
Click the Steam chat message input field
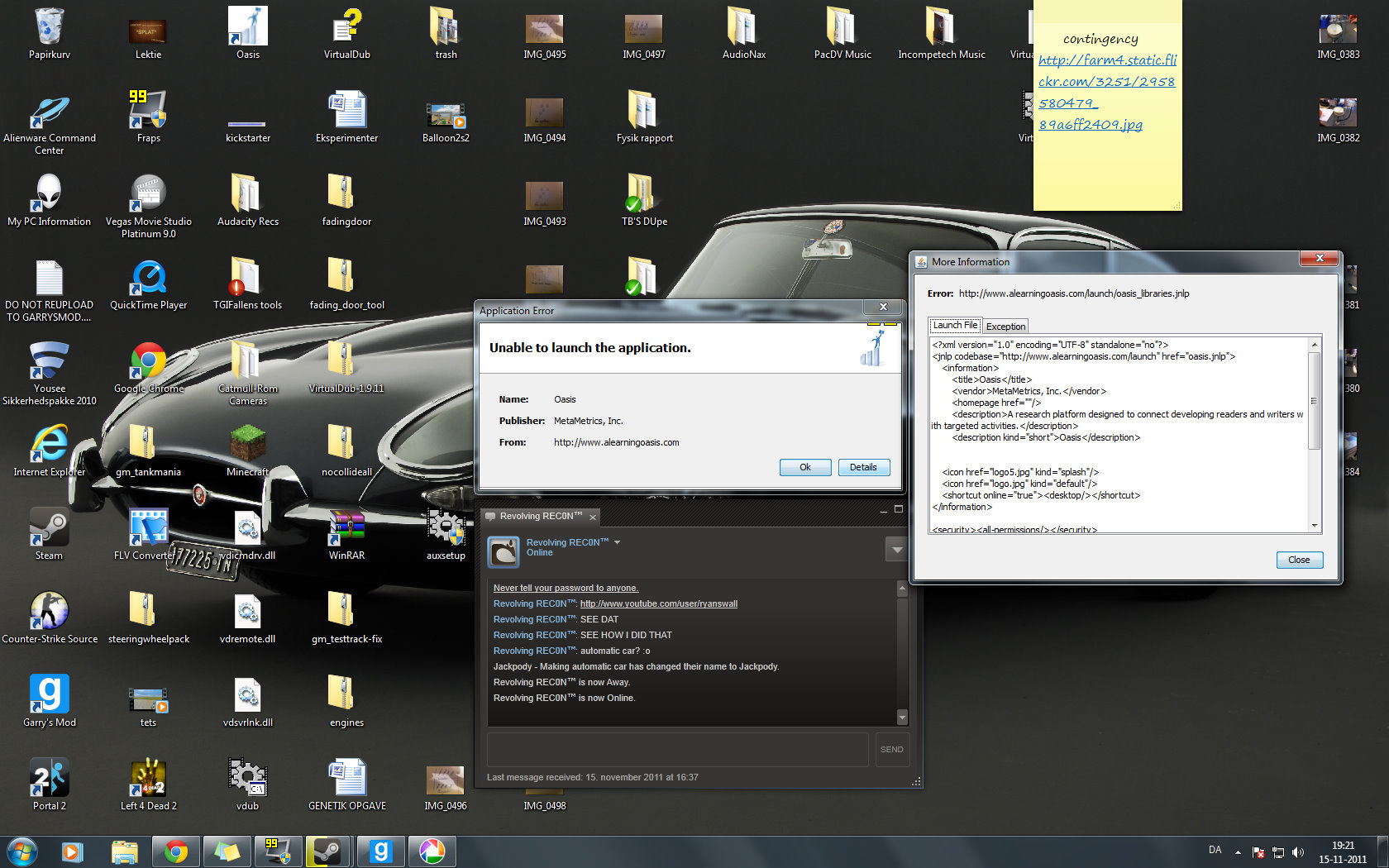click(x=677, y=749)
